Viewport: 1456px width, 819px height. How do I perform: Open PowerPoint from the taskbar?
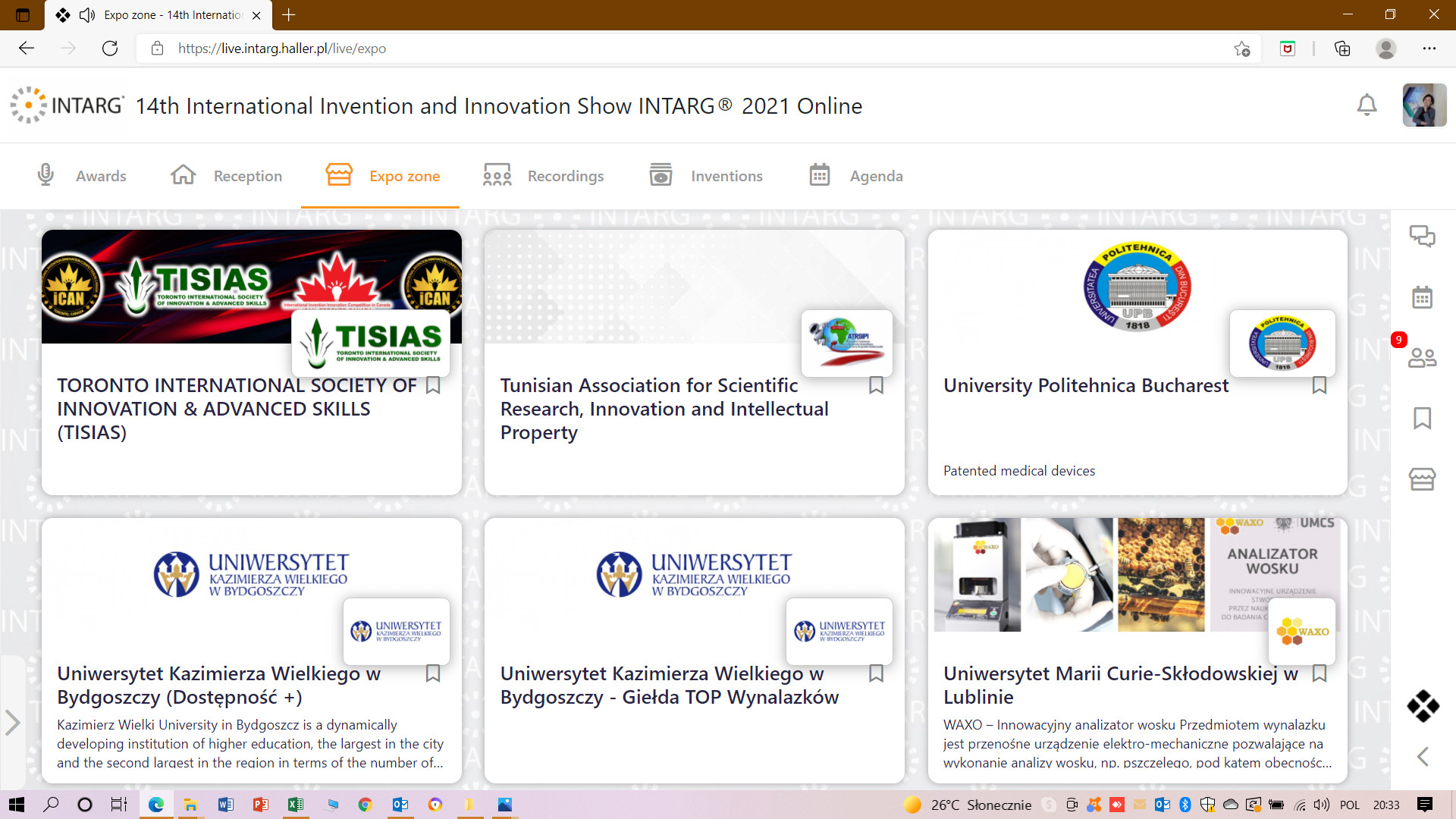click(x=261, y=805)
